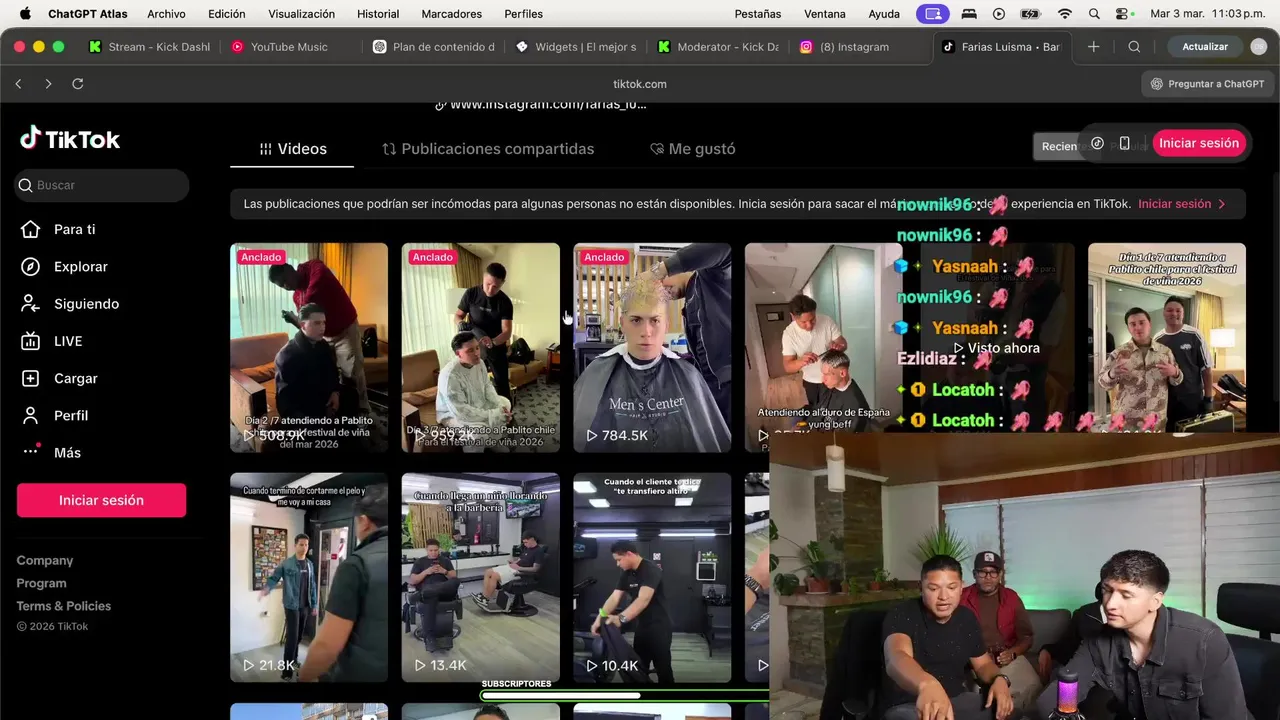This screenshot has height=720, width=1280.
Task: Open the Program footer link
Action: pyautogui.click(x=41, y=583)
